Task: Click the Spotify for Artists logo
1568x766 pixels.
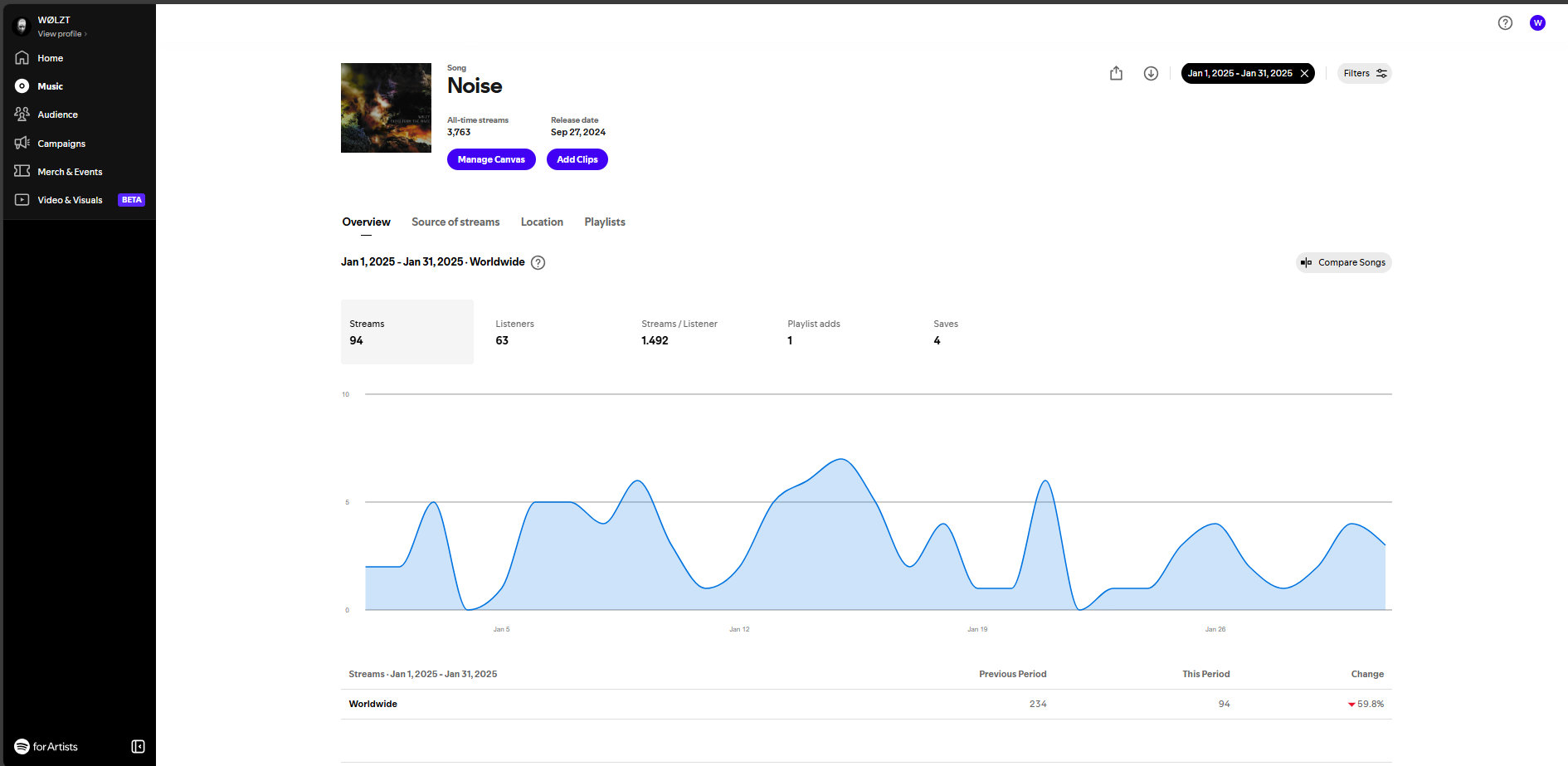Action: (46, 747)
